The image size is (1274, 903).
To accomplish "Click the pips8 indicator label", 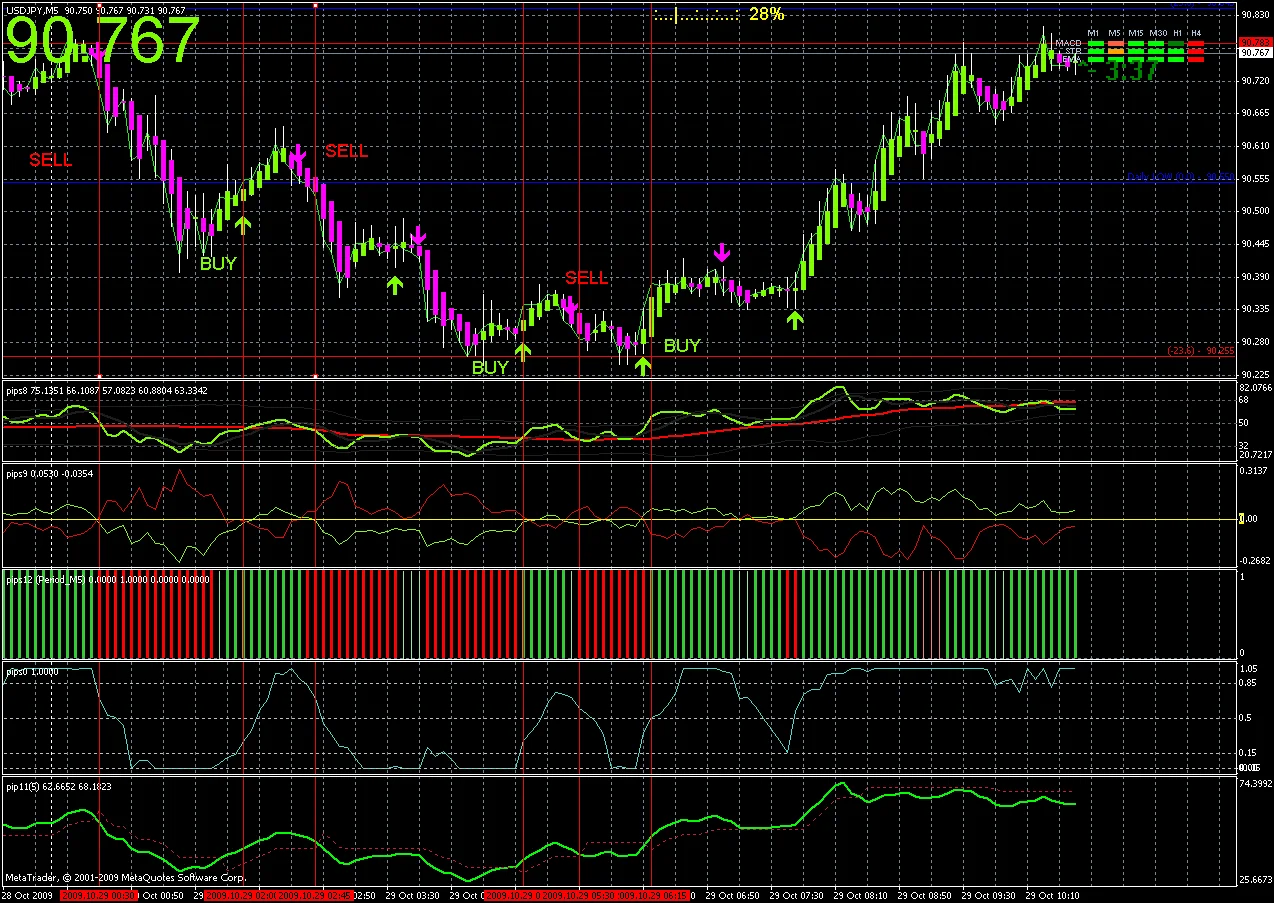I will 17,390.
